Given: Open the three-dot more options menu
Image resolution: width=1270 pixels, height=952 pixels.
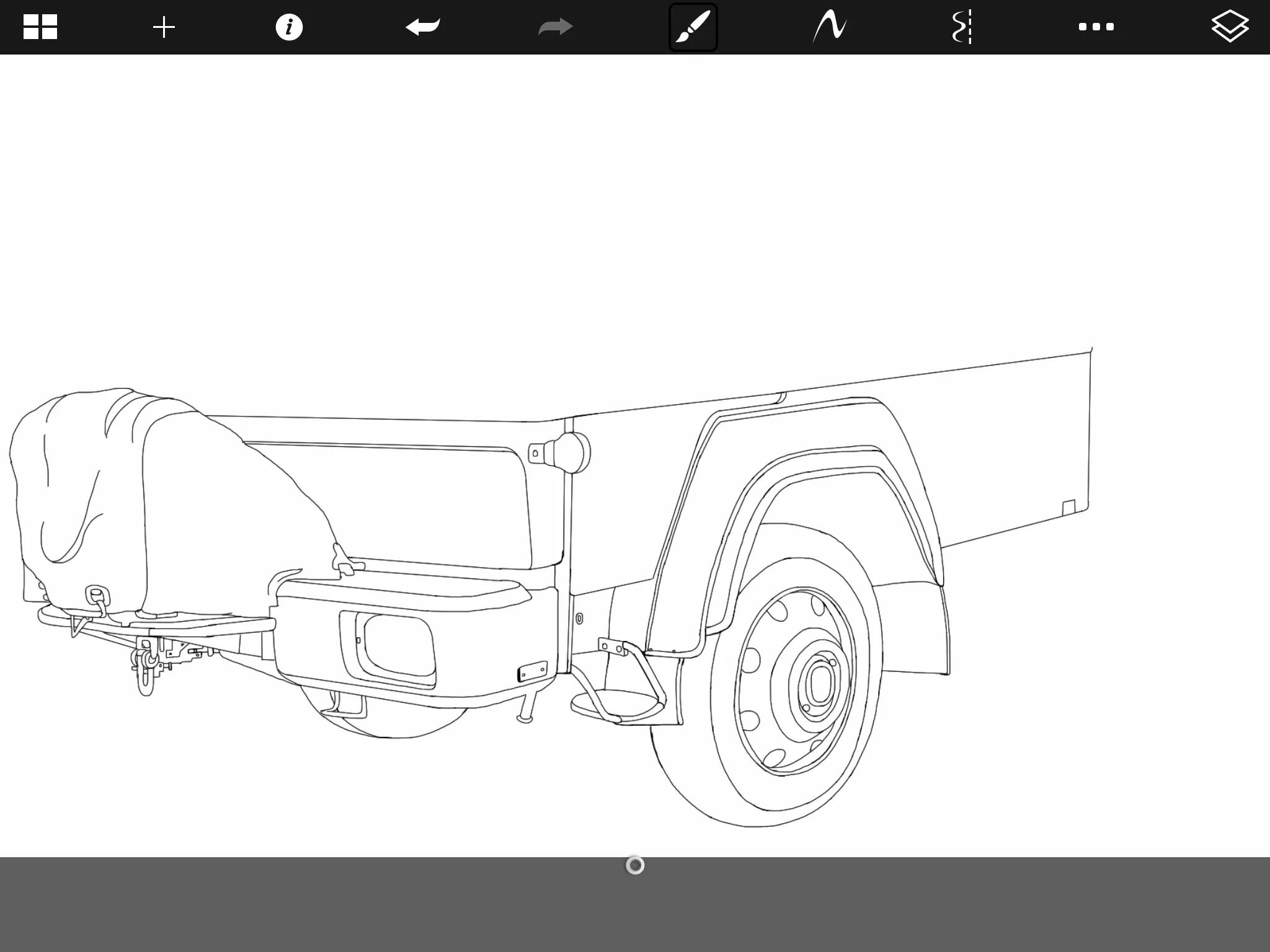Looking at the screenshot, I should [x=1096, y=27].
